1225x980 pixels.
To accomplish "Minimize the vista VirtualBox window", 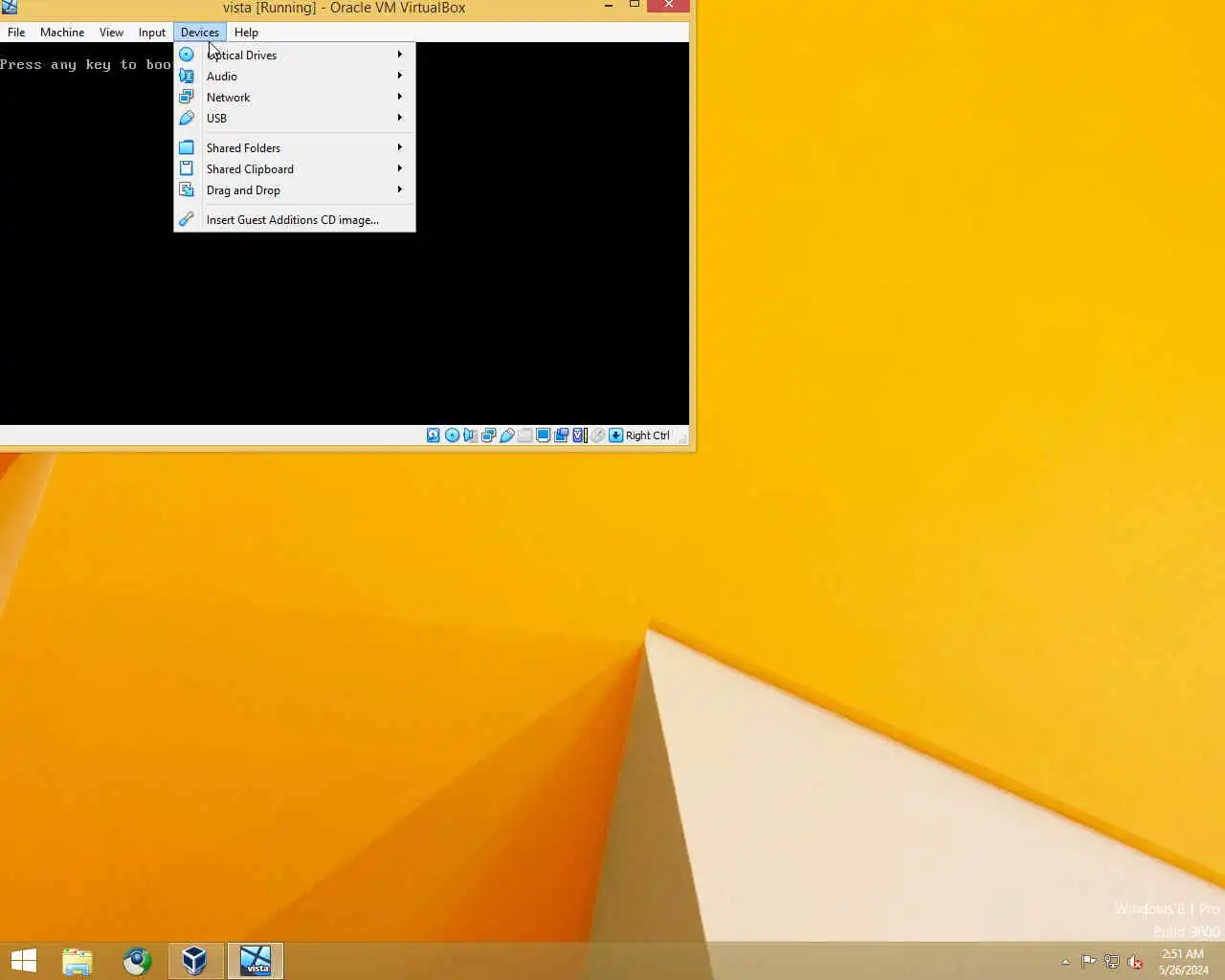I will coord(609,6).
